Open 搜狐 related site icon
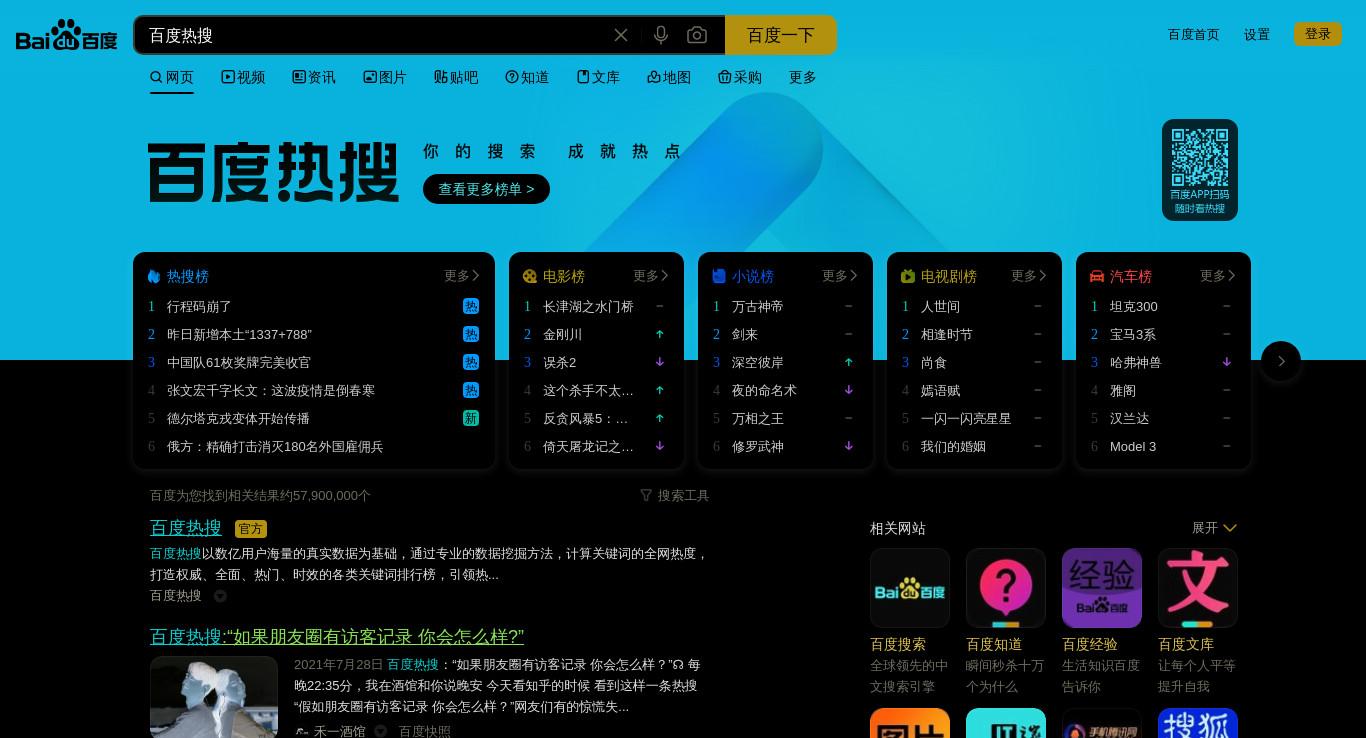Image resolution: width=1366 pixels, height=738 pixels. point(1198,724)
